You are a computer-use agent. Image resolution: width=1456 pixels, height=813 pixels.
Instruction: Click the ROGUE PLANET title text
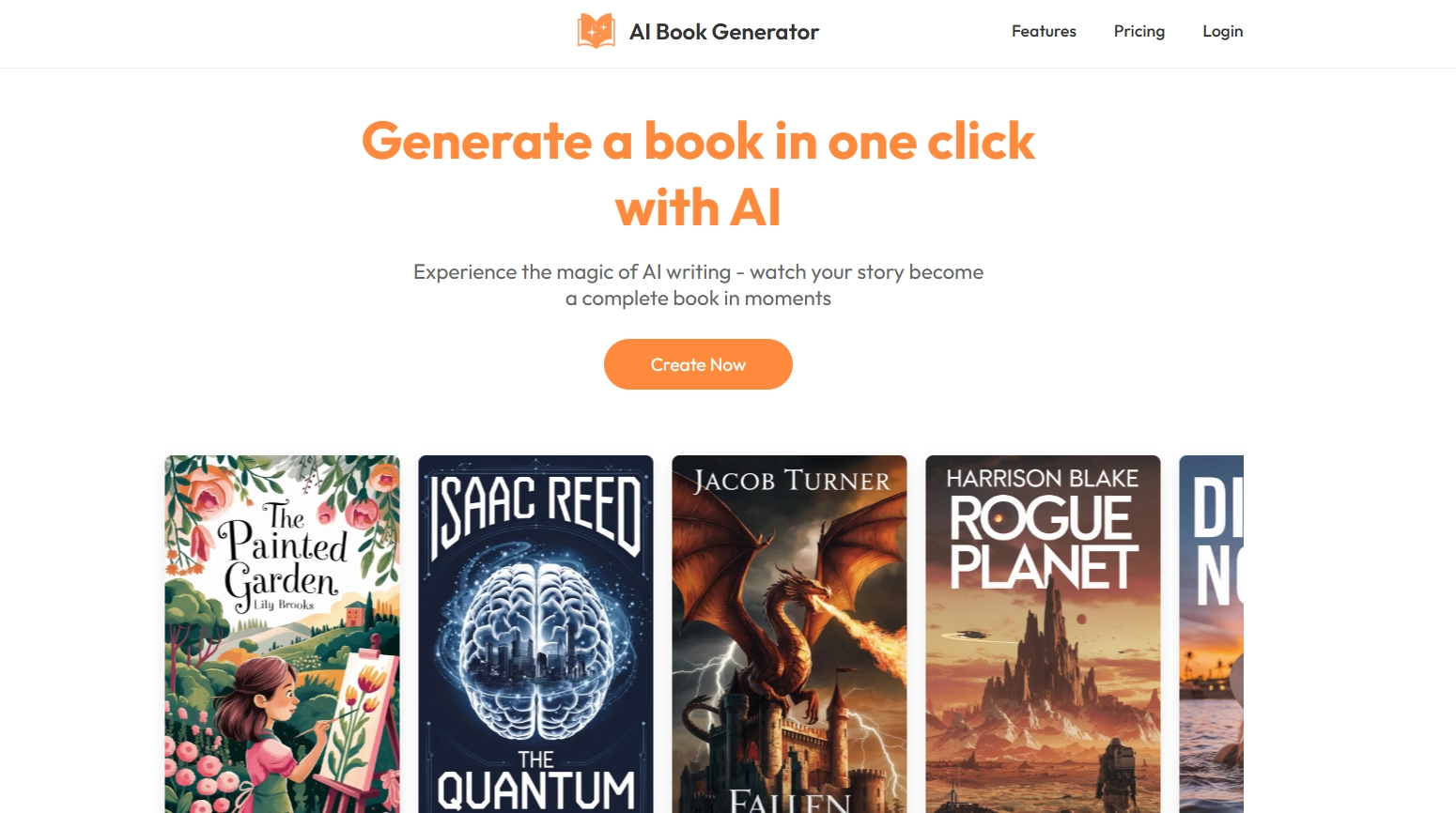coord(1043,543)
